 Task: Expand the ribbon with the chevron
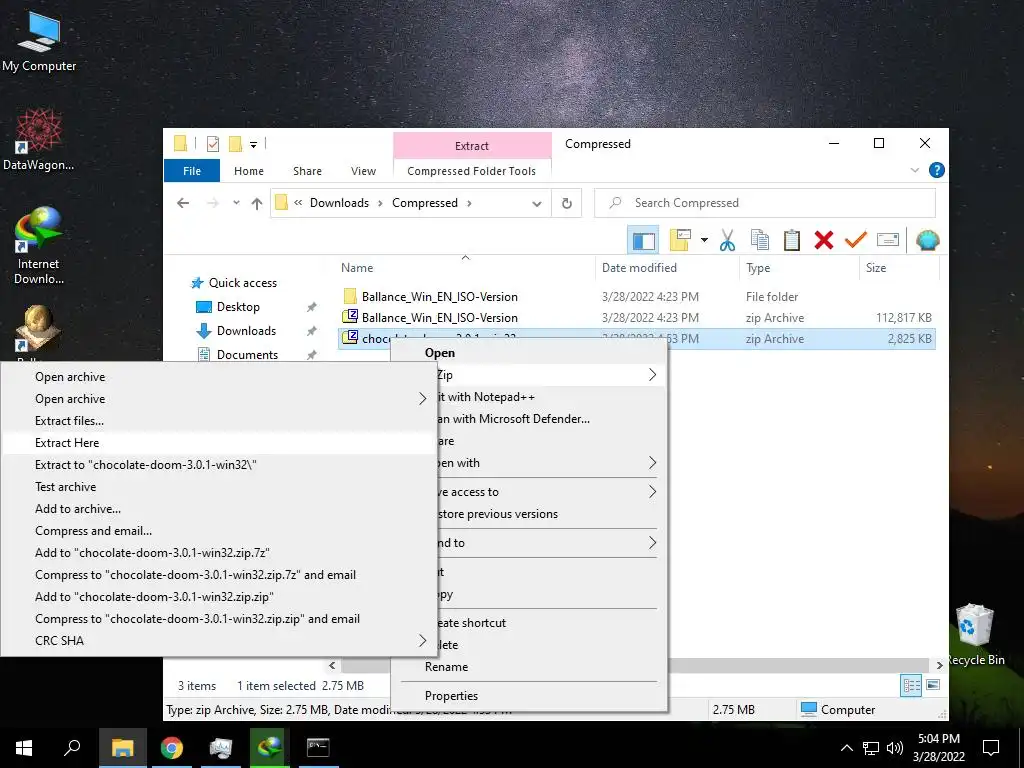tap(915, 170)
